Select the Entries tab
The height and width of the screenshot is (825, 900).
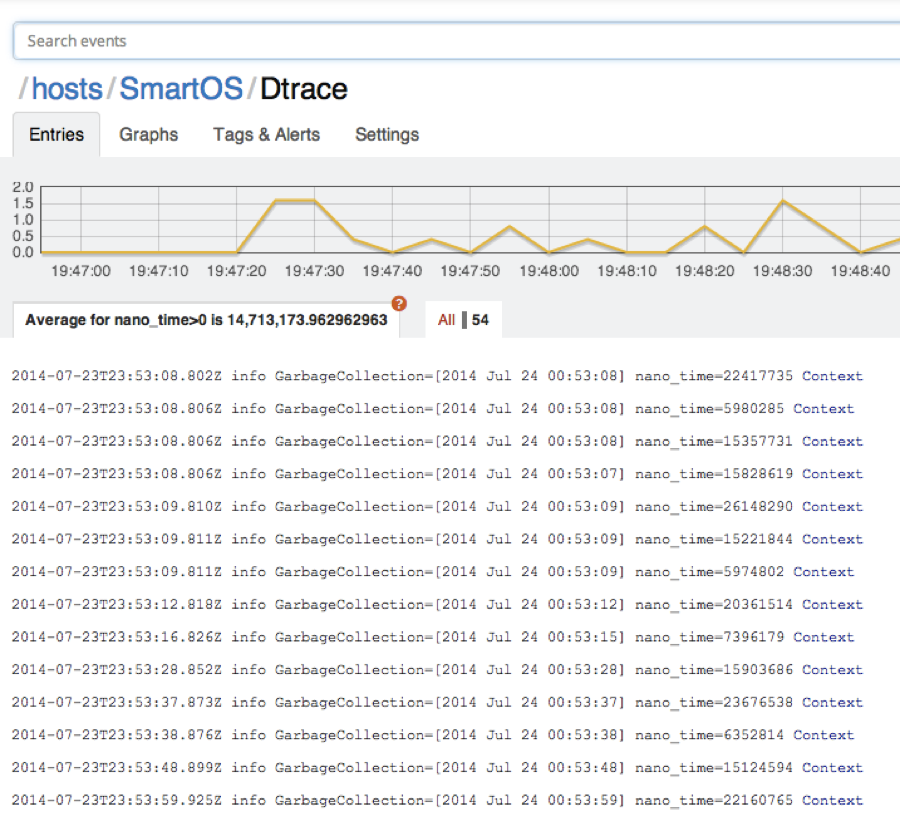(56, 134)
